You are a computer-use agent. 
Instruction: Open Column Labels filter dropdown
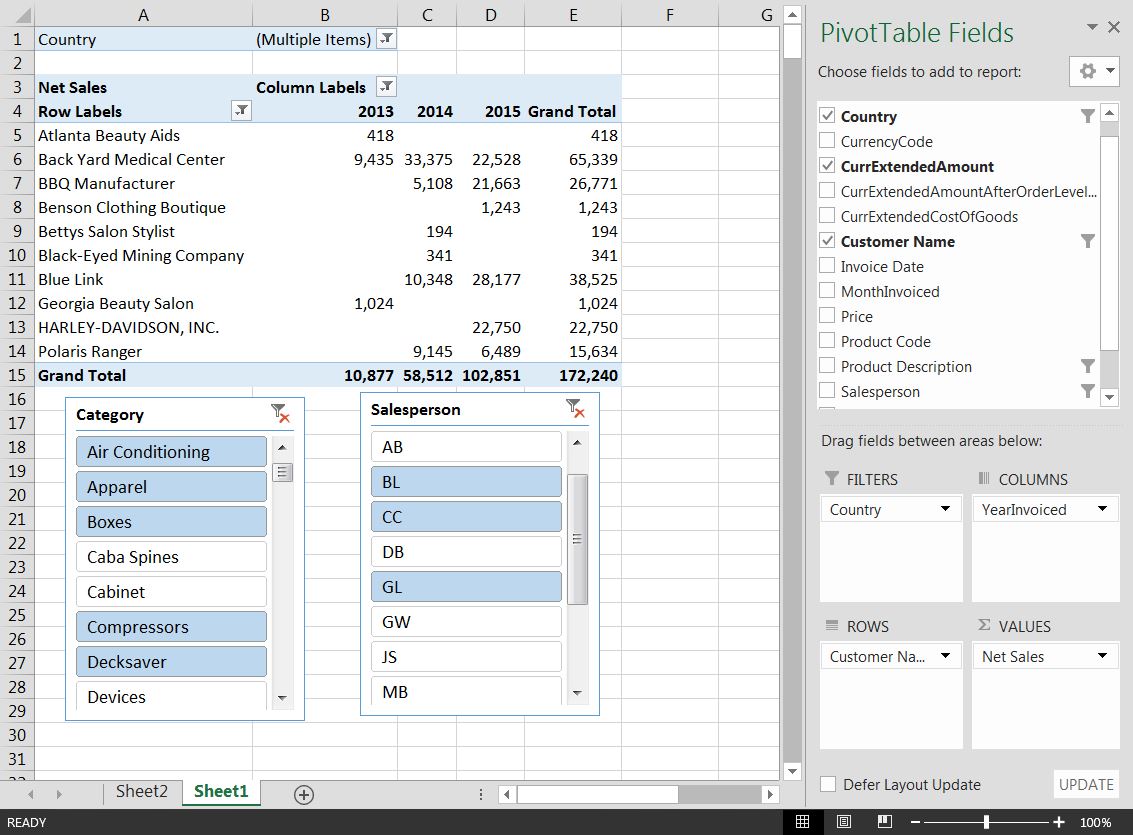point(386,87)
